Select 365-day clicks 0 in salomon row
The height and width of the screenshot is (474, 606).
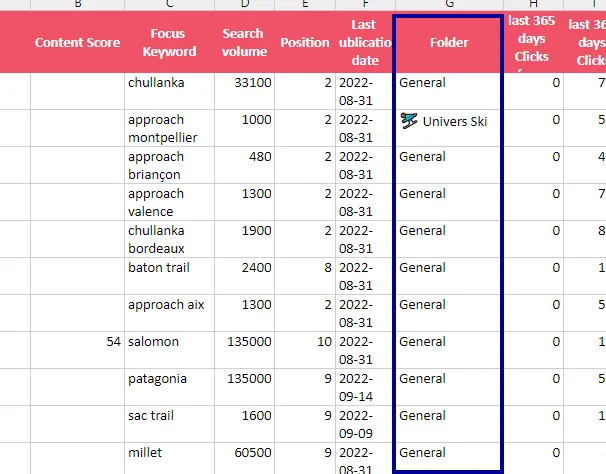point(534,350)
